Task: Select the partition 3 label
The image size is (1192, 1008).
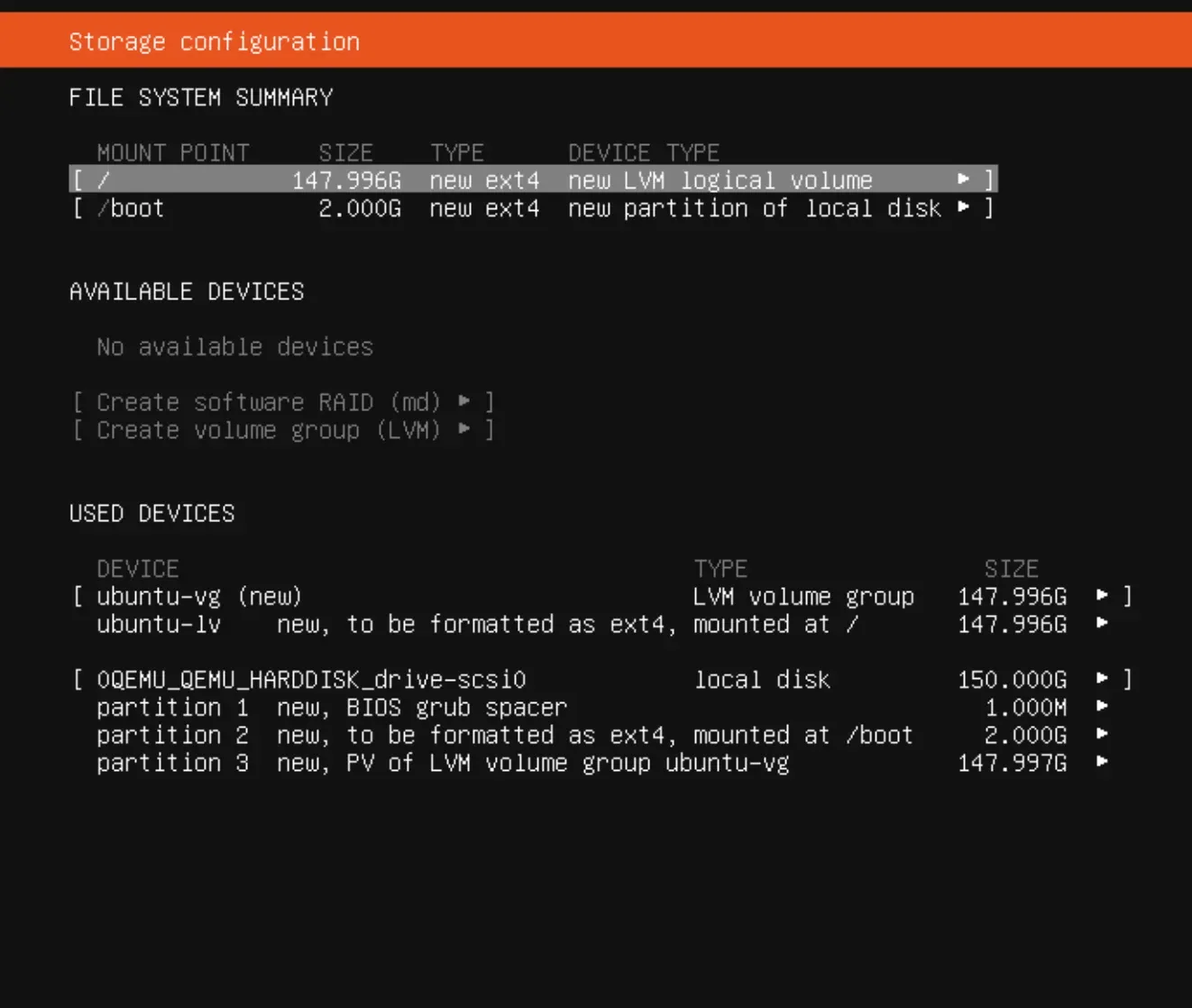Action: 172,763
